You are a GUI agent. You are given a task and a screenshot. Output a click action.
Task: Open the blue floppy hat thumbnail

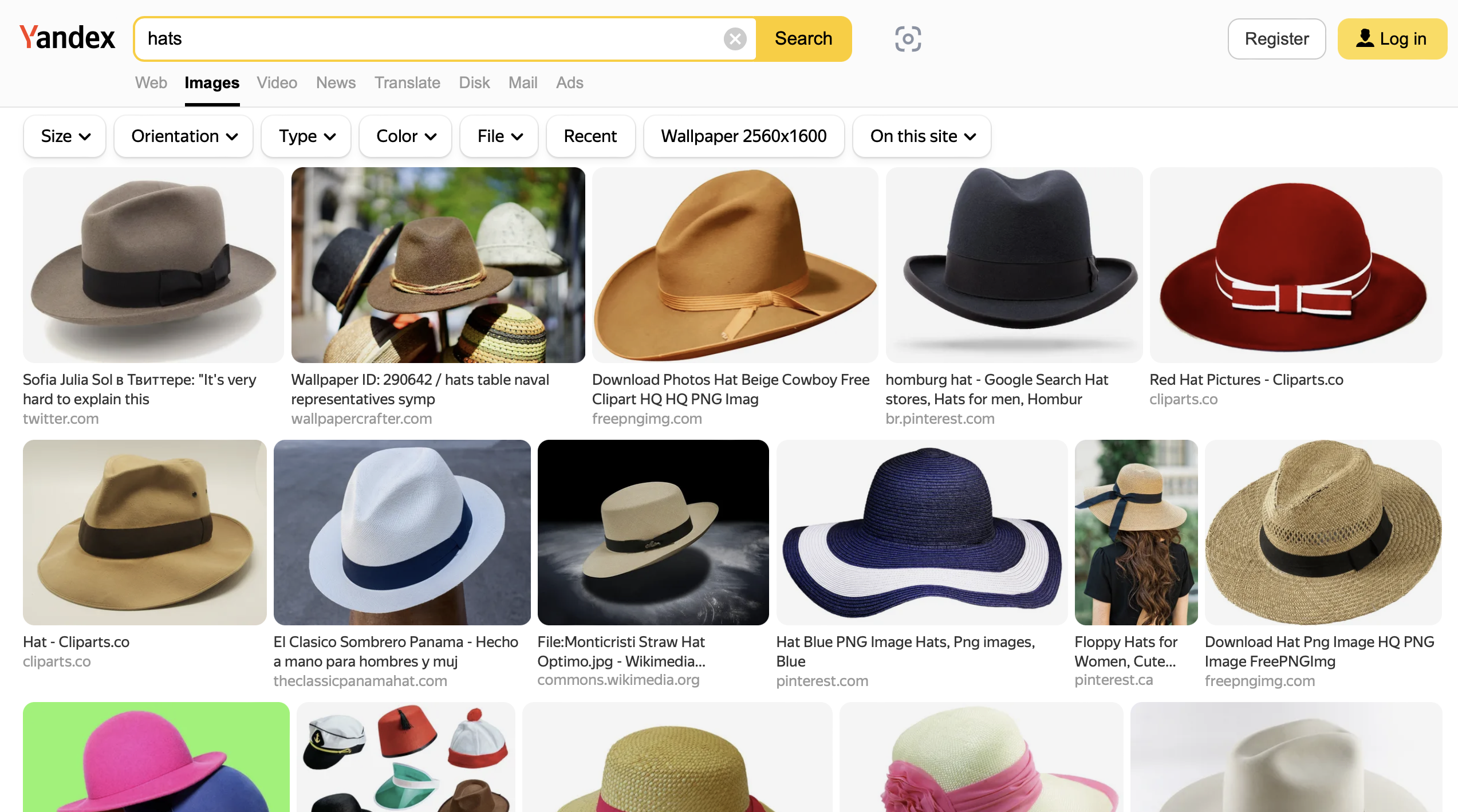[922, 533]
